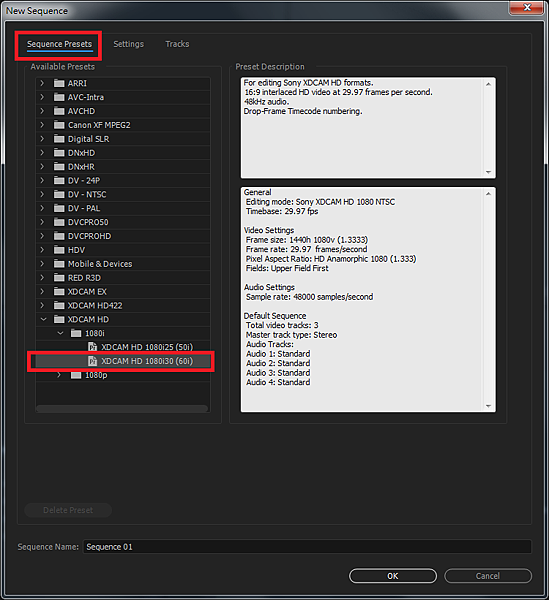Click the 'Fields: Upper Field First' text

[287, 268]
